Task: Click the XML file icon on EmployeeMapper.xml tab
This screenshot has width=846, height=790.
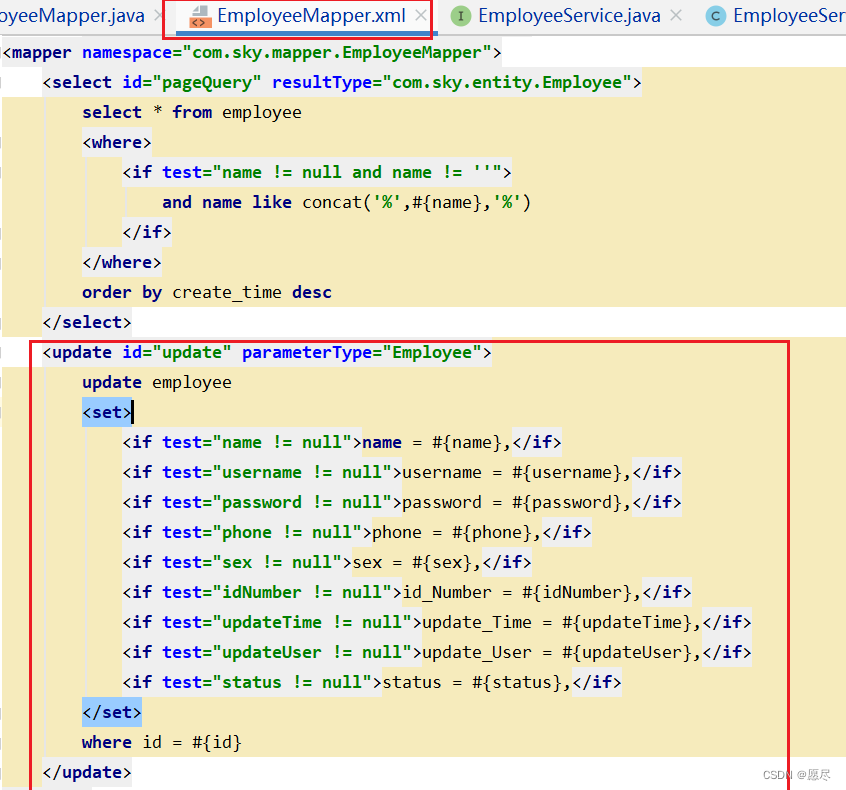Action: pyautogui.click(x=200, y=17)
